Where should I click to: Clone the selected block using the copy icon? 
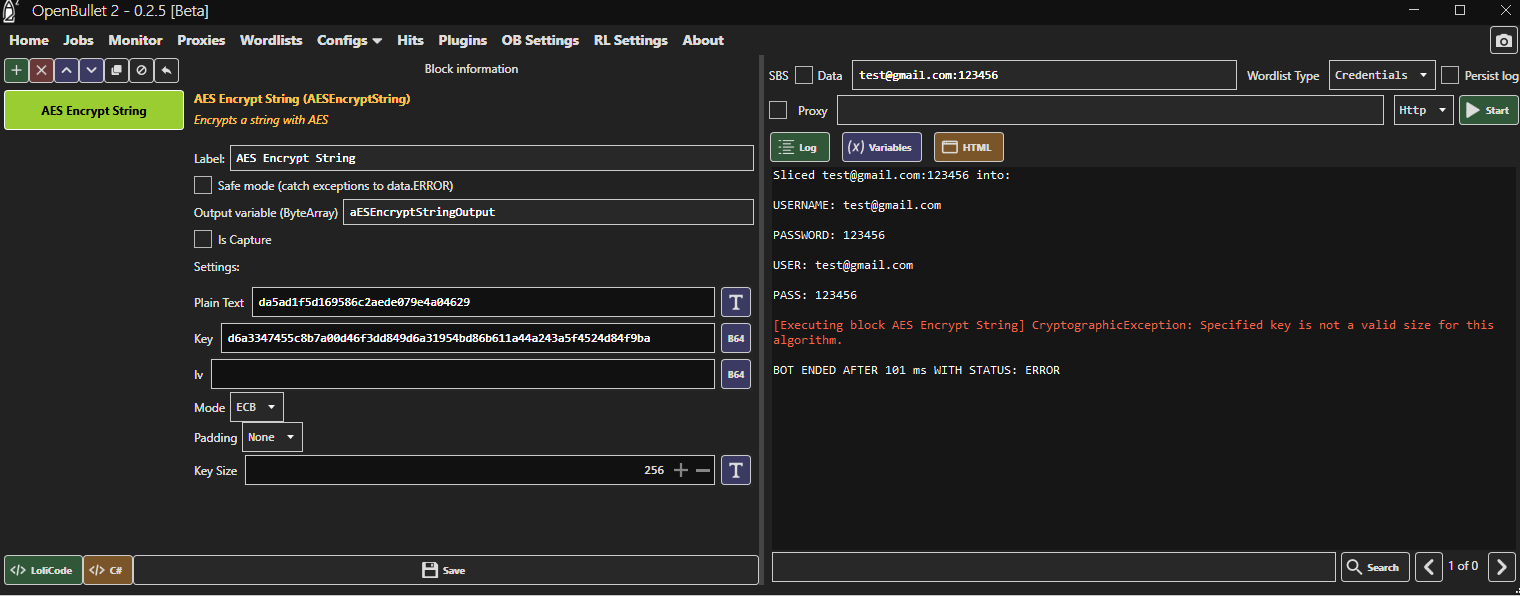click(116, 70)
